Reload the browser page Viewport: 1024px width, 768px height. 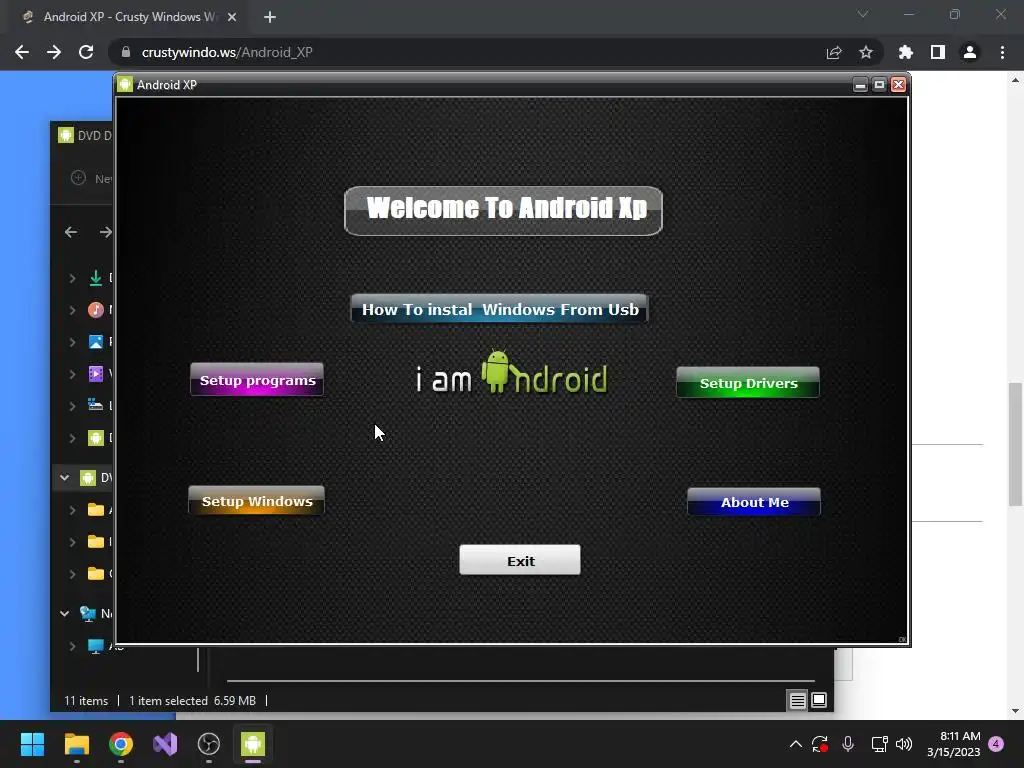coord(86,52)
